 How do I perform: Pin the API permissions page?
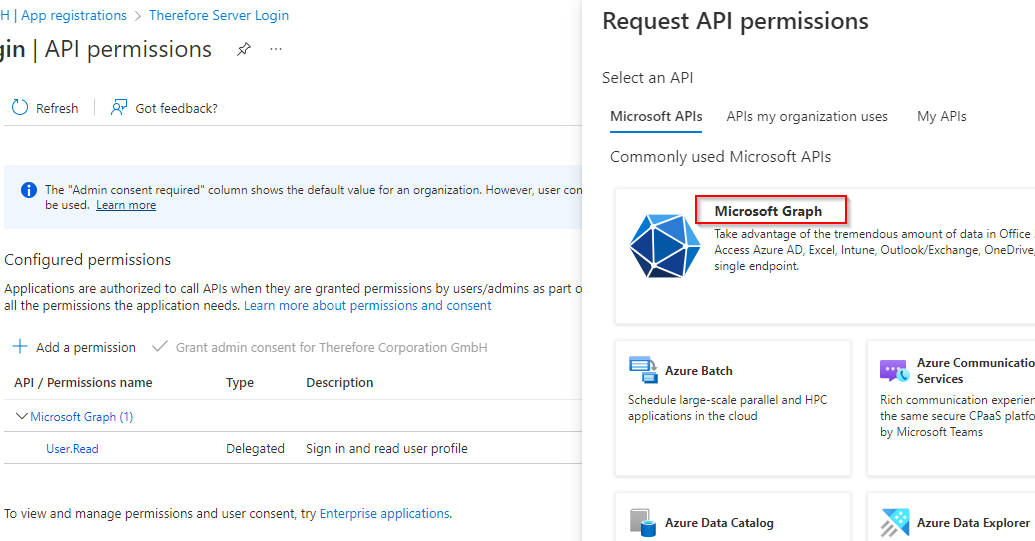click(244, 49)
